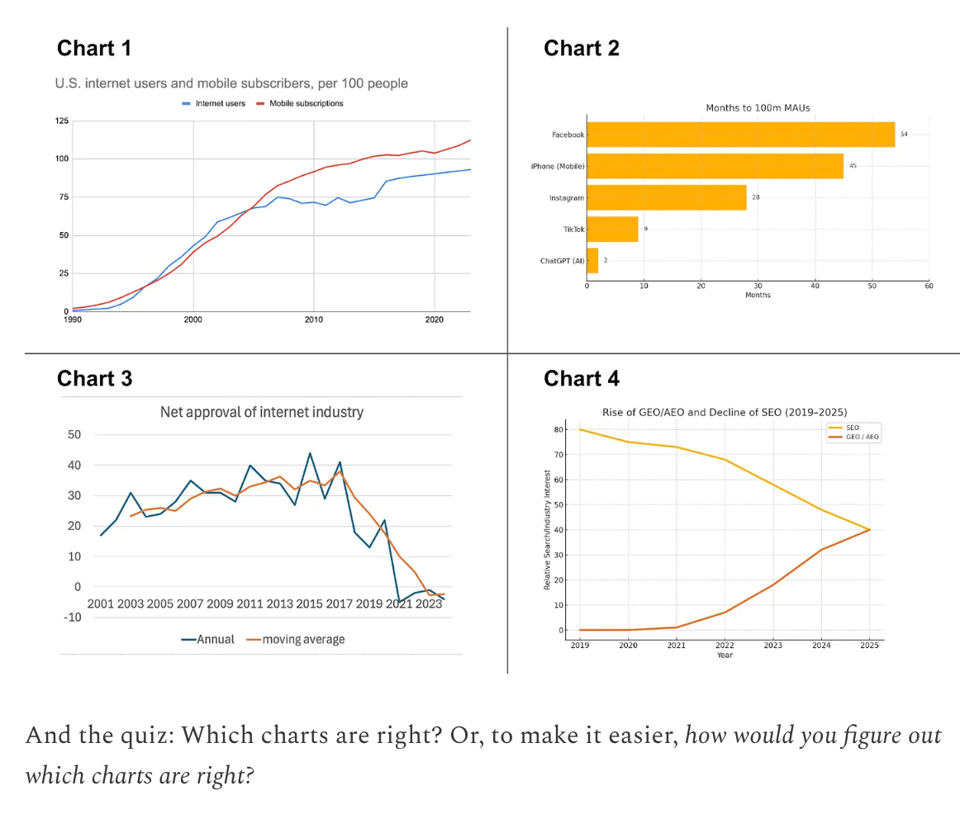Viewport: 960px width, 814px height.
Task: Click the GEO / AEO legend entry
Action: pyautogui.click(x=861, y=437)
